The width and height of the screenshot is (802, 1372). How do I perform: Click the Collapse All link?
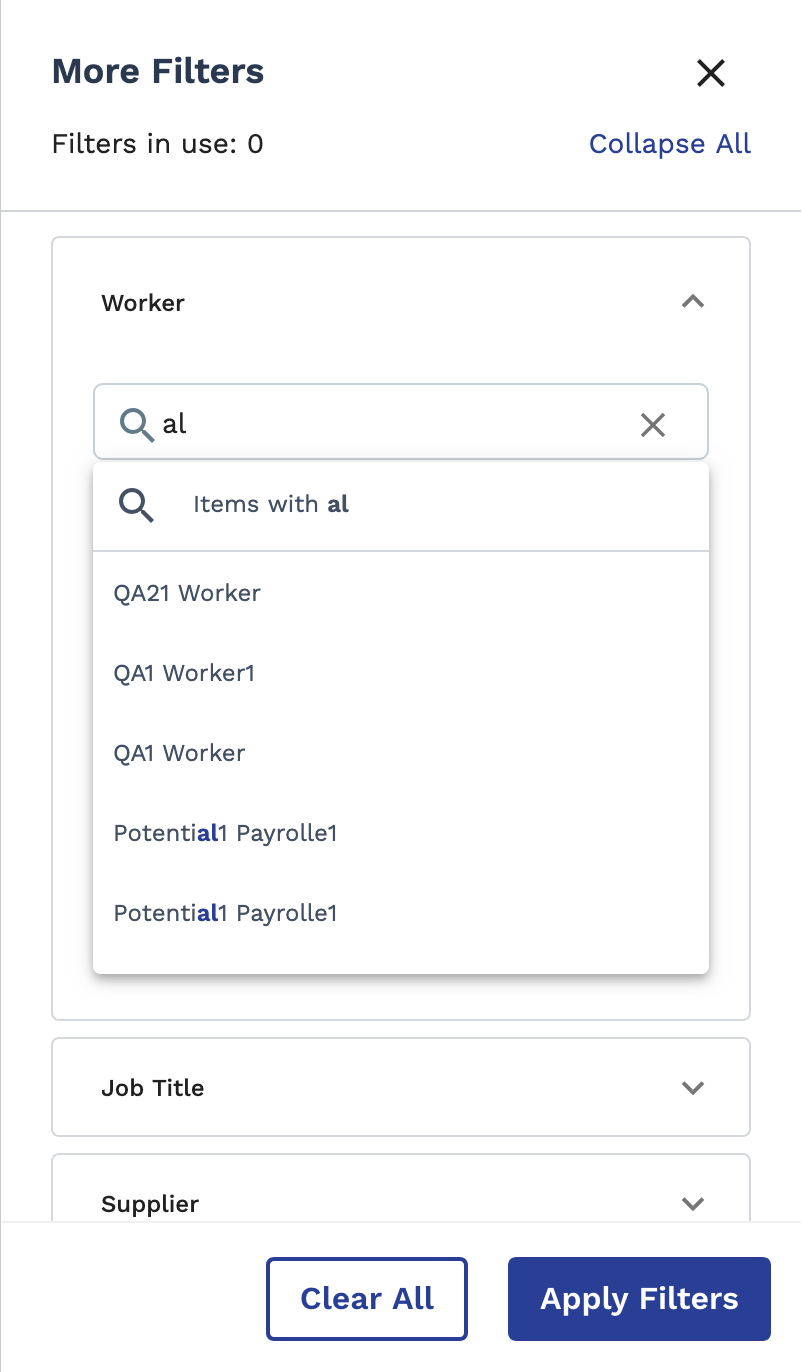tap(670, 144)
